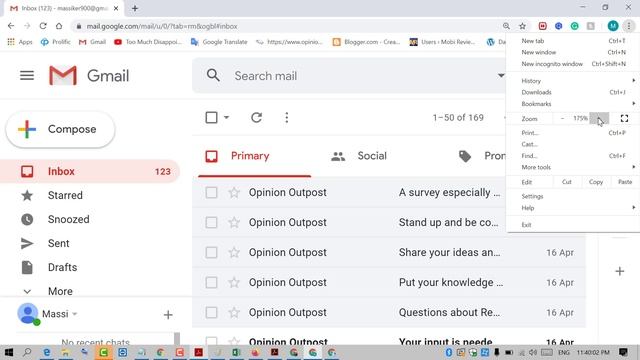Star the 'A survey especially' email
This screenshot has width=640, height=360.
coord(234,192)
